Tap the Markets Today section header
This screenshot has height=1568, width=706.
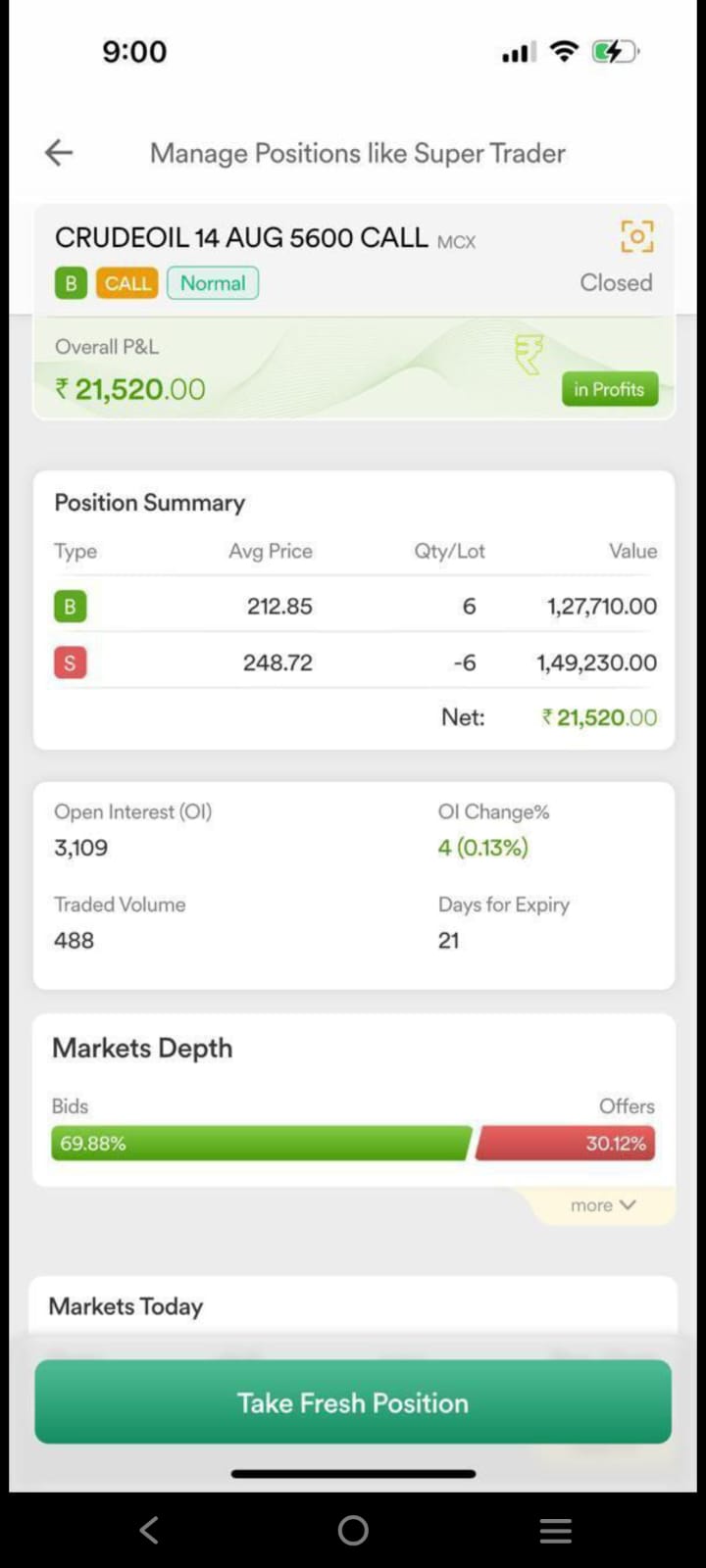(x=126, y=1306)
